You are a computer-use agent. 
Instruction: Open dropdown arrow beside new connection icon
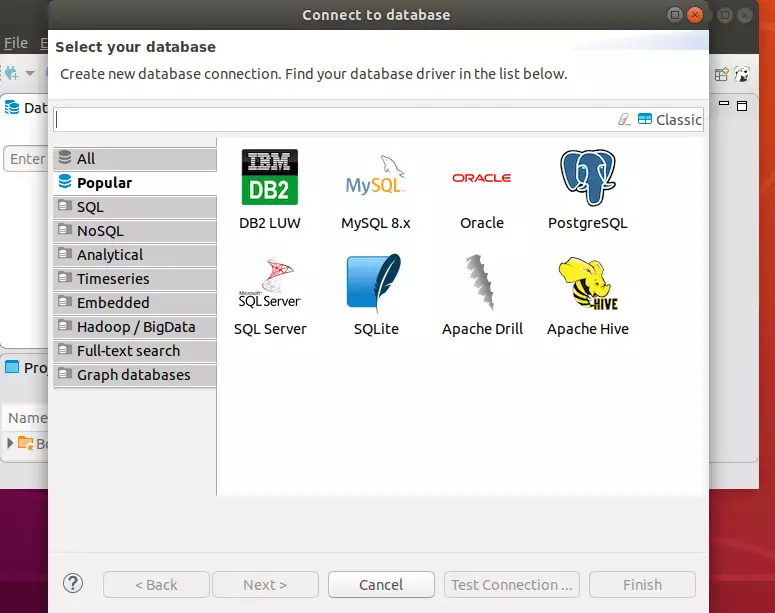(30, 73)
